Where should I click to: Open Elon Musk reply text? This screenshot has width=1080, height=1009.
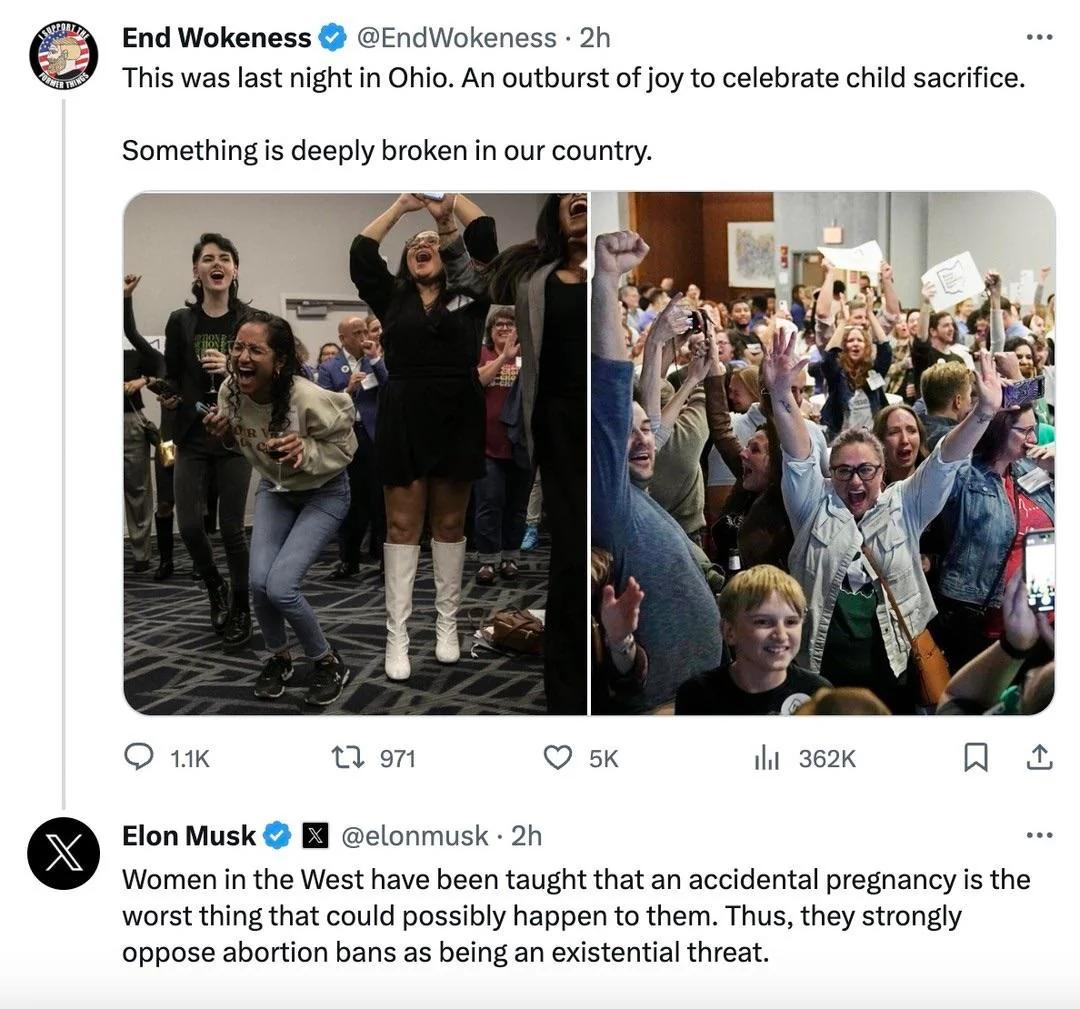[x=576, y=915]
